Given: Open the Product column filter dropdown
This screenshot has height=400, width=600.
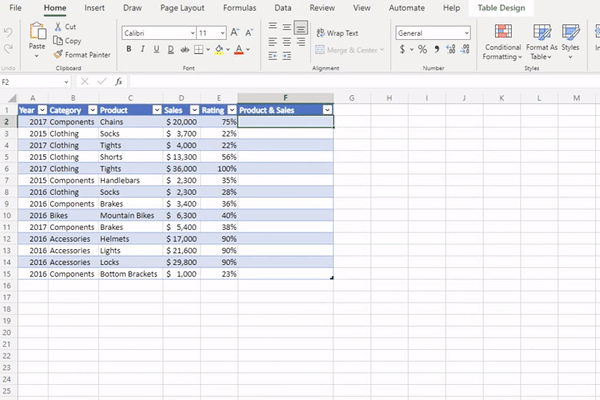Looking at the screenshot, I should click(x=157, y=110).
